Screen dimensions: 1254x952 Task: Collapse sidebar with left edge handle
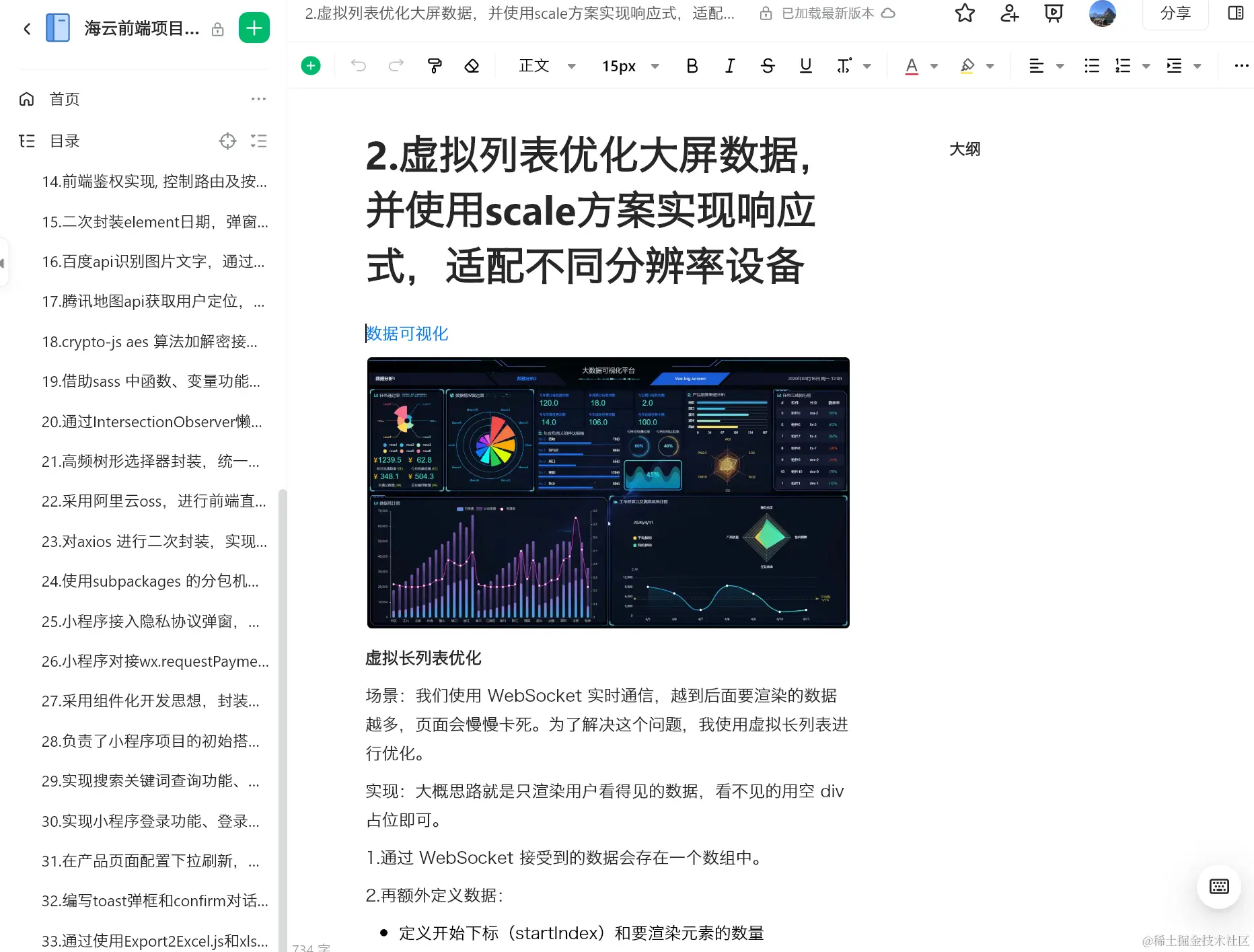3,262
